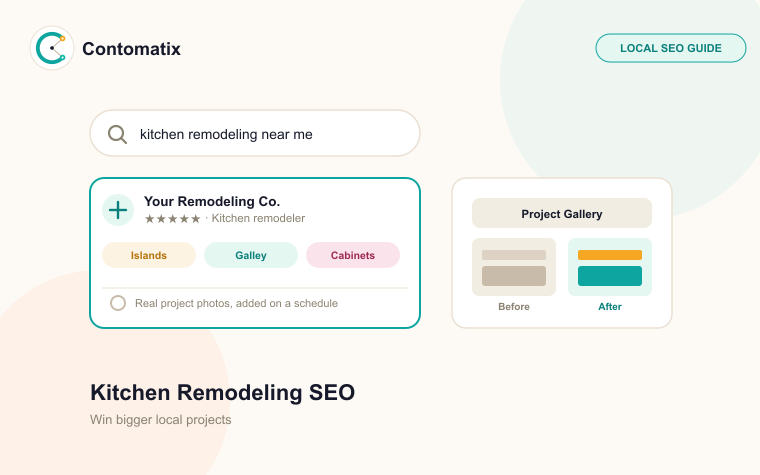Click the Contomatix circular logo icon
The width and height of the screenshot is (760, 475).
[x=52, y=48]
